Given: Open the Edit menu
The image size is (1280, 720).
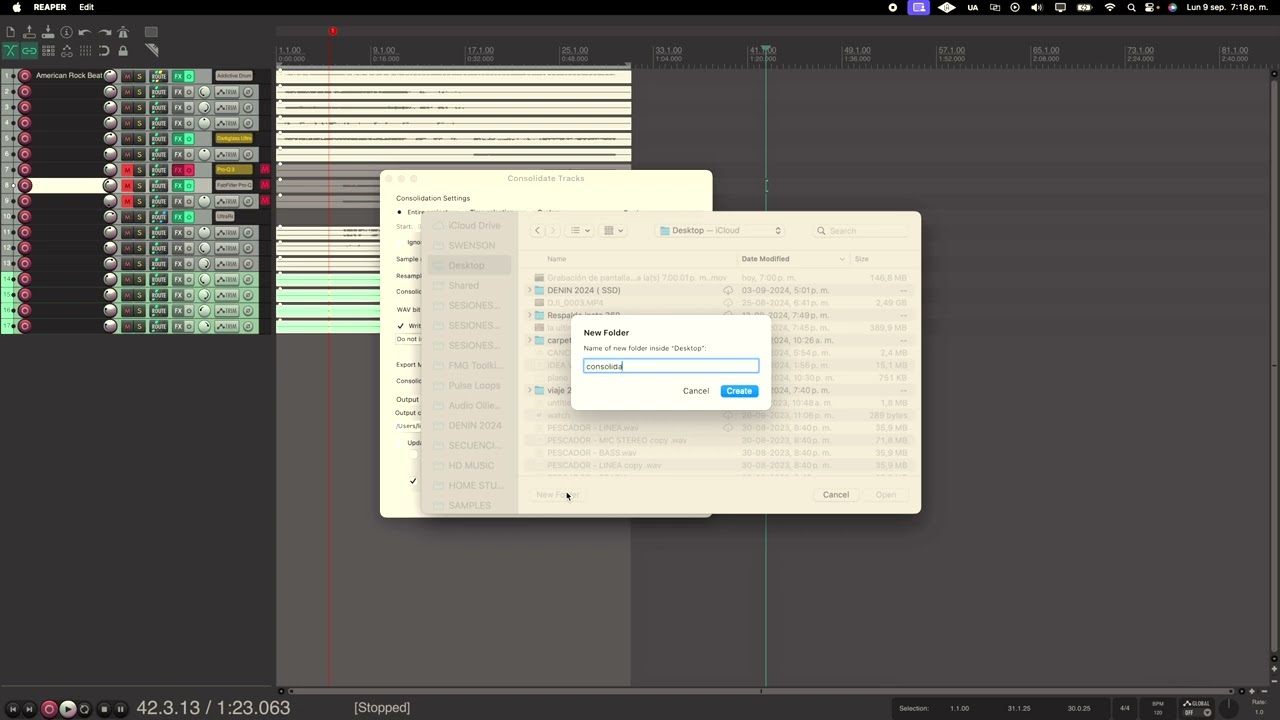Looking at the screenshot, I should 87,7.
